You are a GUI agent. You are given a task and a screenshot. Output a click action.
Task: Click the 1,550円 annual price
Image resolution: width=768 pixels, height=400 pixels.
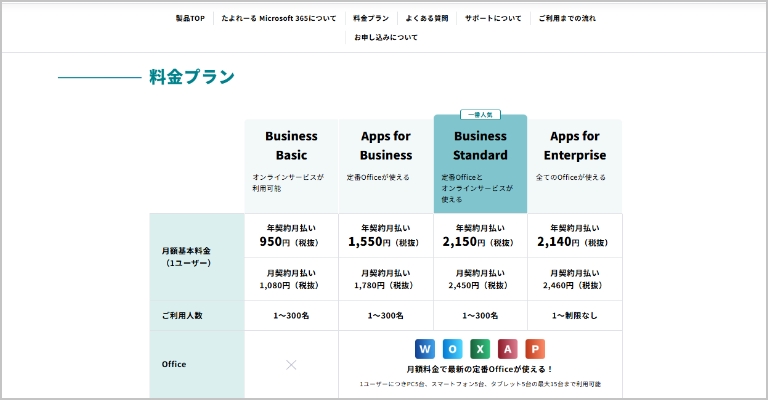(x=384, y=242)
